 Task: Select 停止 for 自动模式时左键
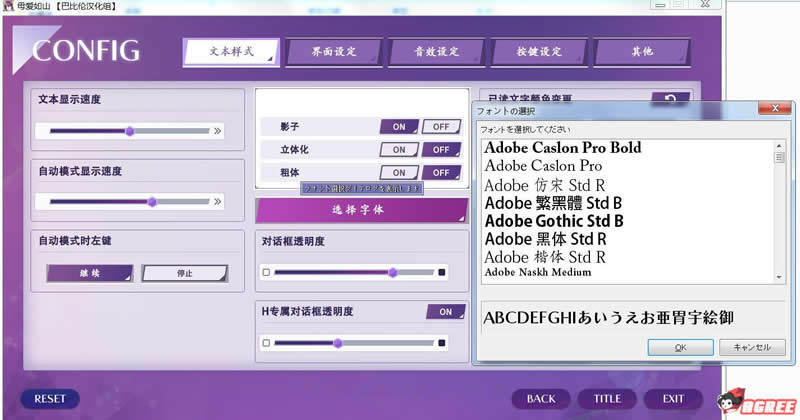point(184,273)
